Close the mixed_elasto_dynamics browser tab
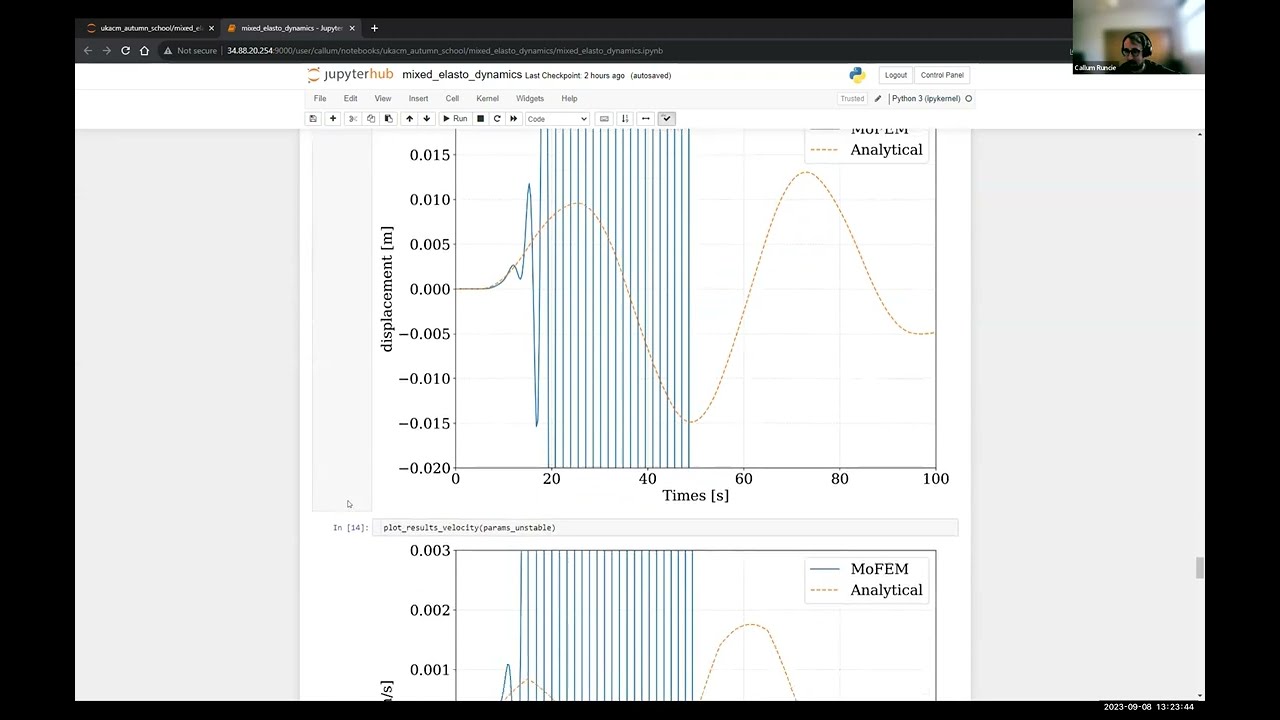The image size is (1280, 720). [x=352, y=28]
